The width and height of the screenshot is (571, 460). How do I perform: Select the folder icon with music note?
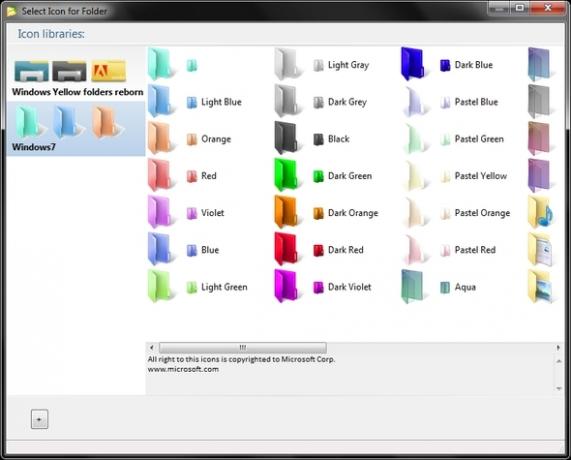click(540, 213)
